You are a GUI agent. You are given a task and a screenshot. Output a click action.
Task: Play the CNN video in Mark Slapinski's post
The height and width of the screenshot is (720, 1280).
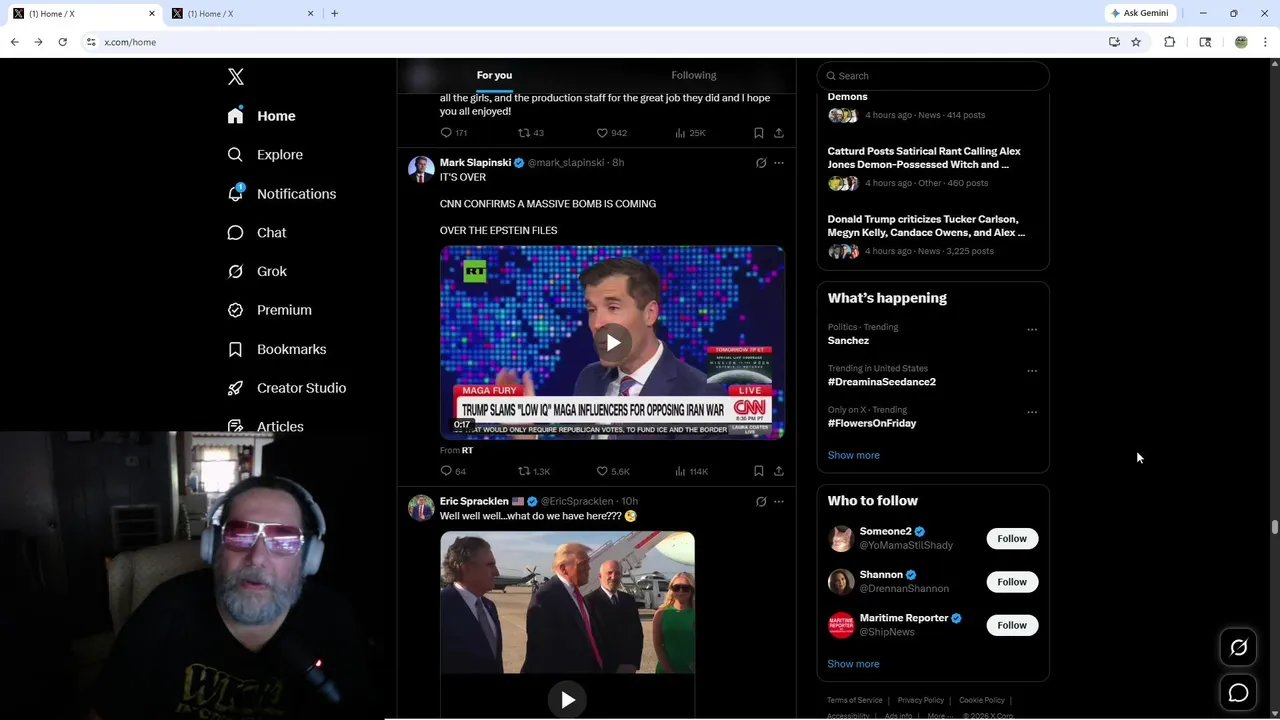tap(613, 343)
